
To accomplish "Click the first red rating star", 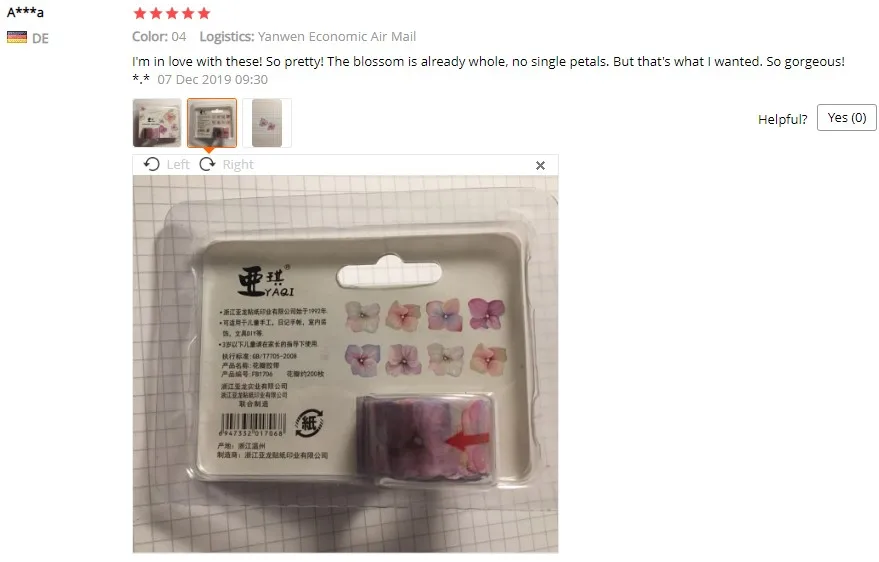I will pyautogui.click(x=140, y=13).
